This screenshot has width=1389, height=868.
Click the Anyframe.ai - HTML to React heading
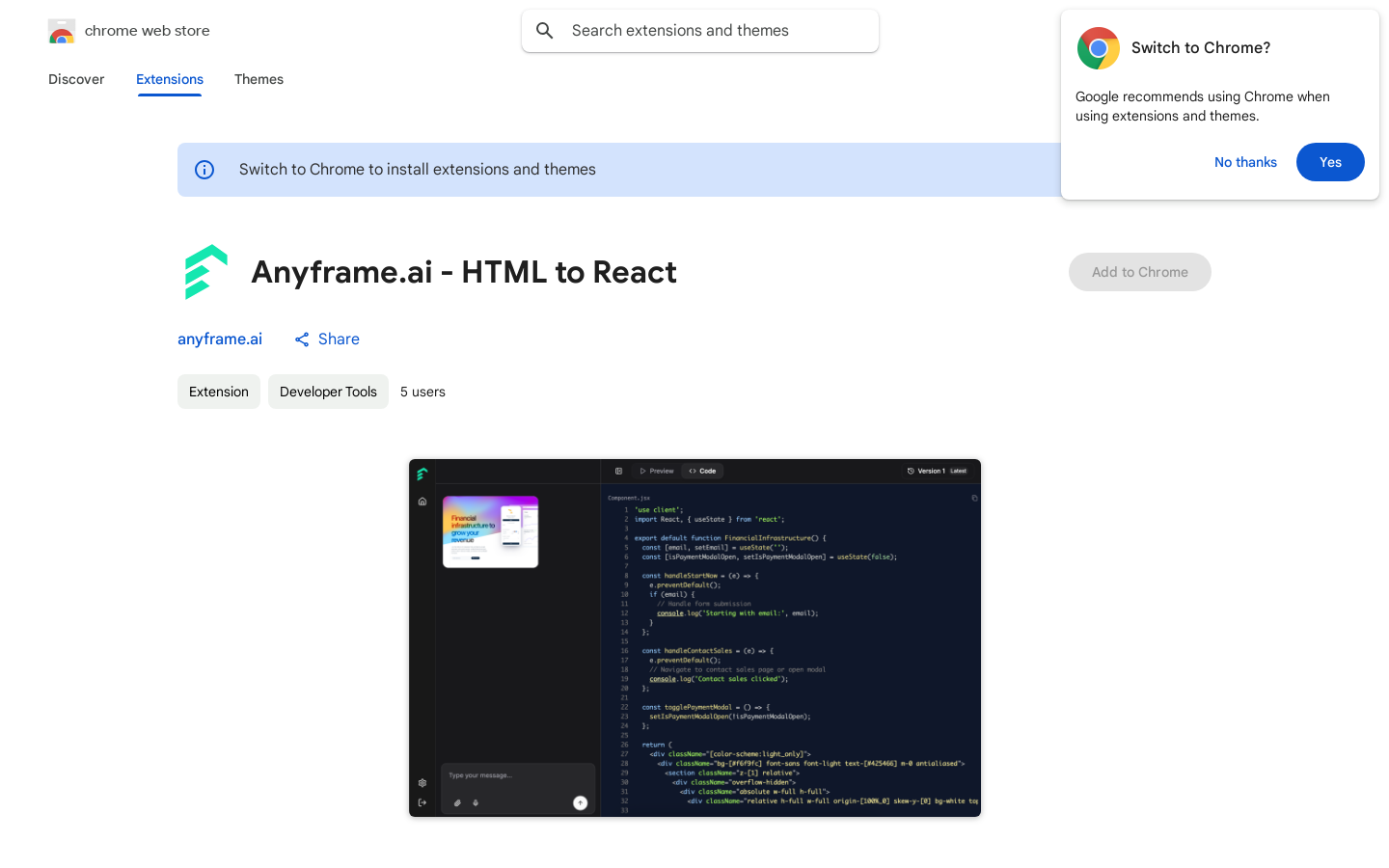pyautogui.click(x=464, y=272)
